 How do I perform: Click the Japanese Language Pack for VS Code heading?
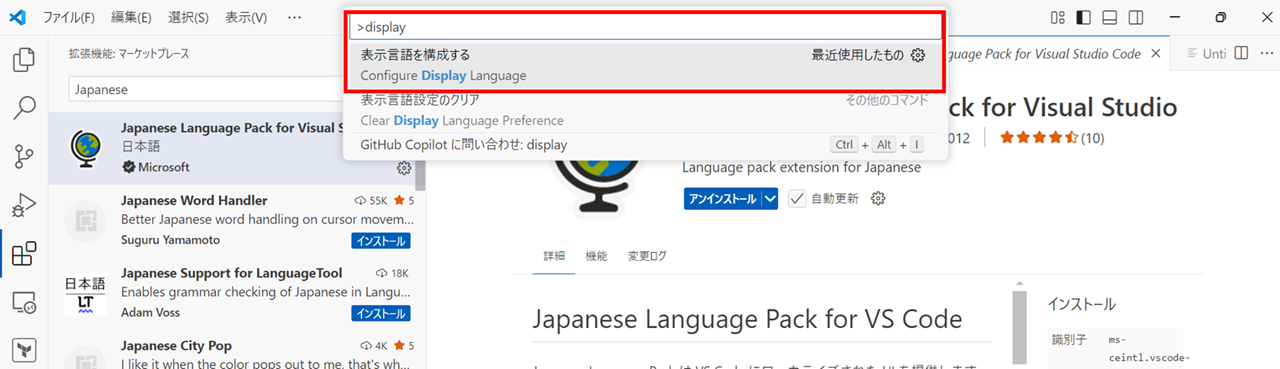click(x=748, y=319)
